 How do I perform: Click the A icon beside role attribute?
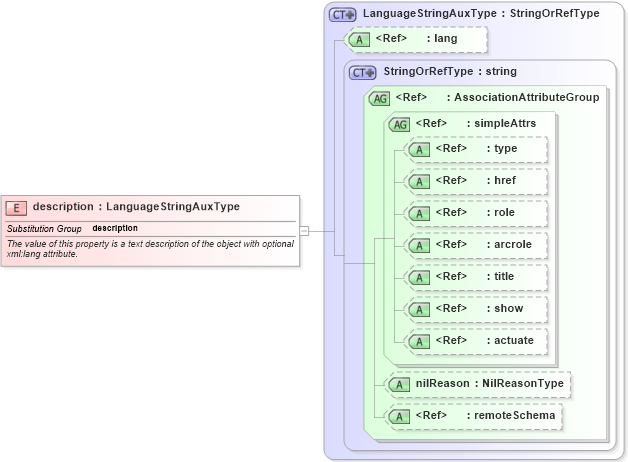419,214
